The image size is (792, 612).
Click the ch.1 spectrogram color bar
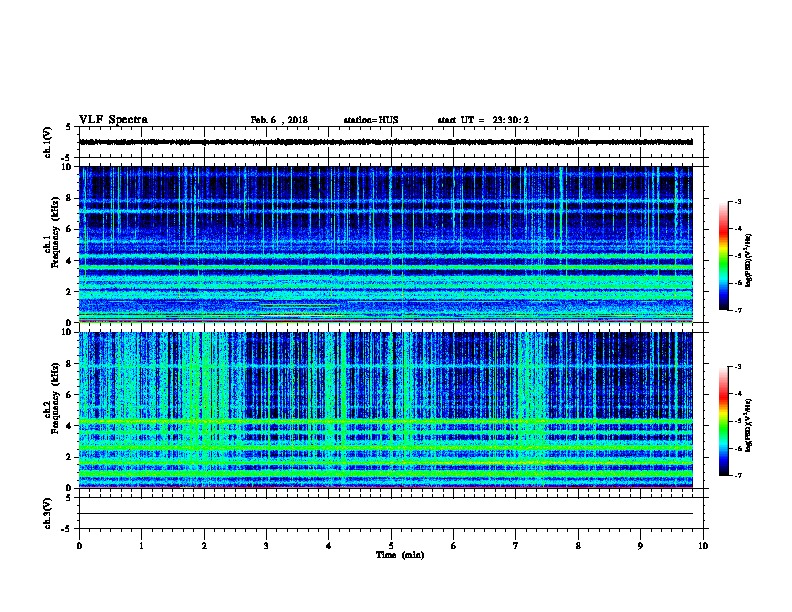click(724, 256)
